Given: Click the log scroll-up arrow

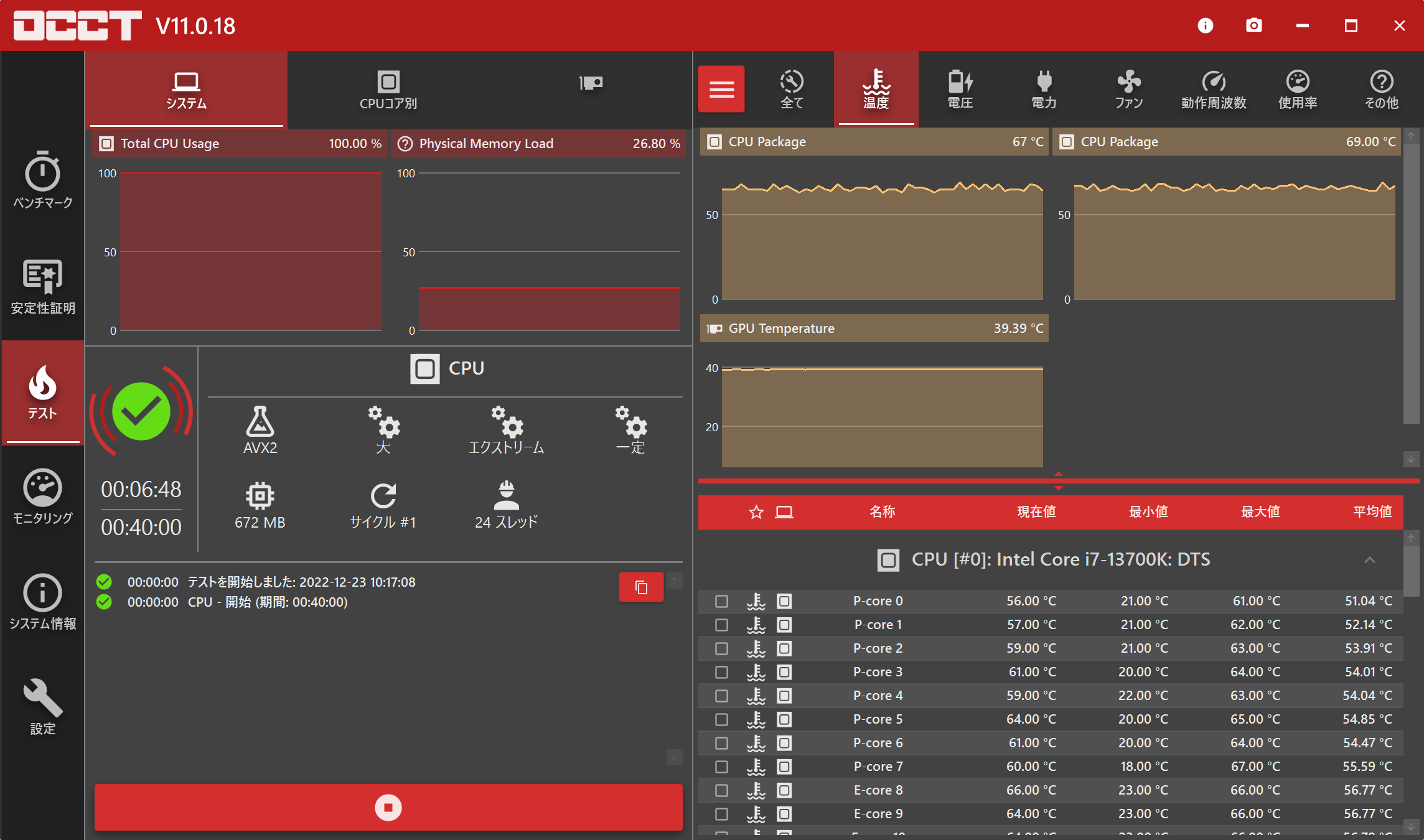Looking at the screenshot, I should (674, 580).
